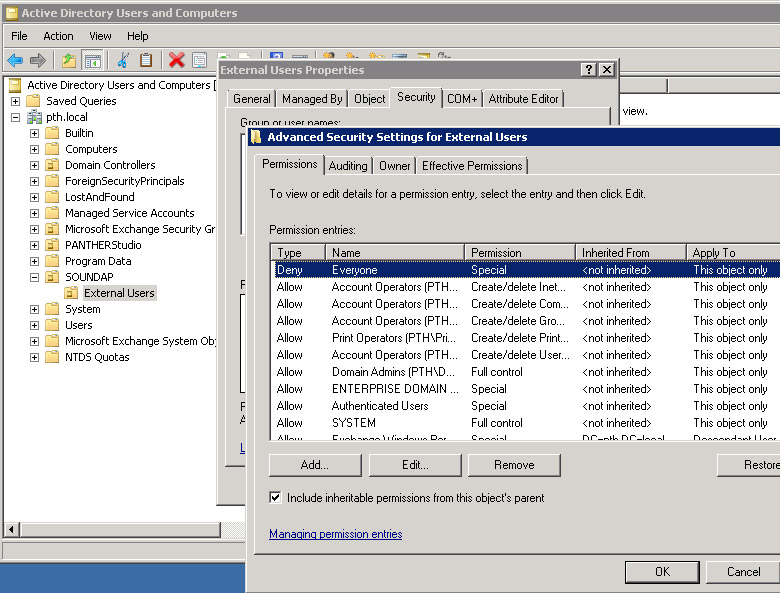
Task: Open the Action menu
Action: point(58,36)
